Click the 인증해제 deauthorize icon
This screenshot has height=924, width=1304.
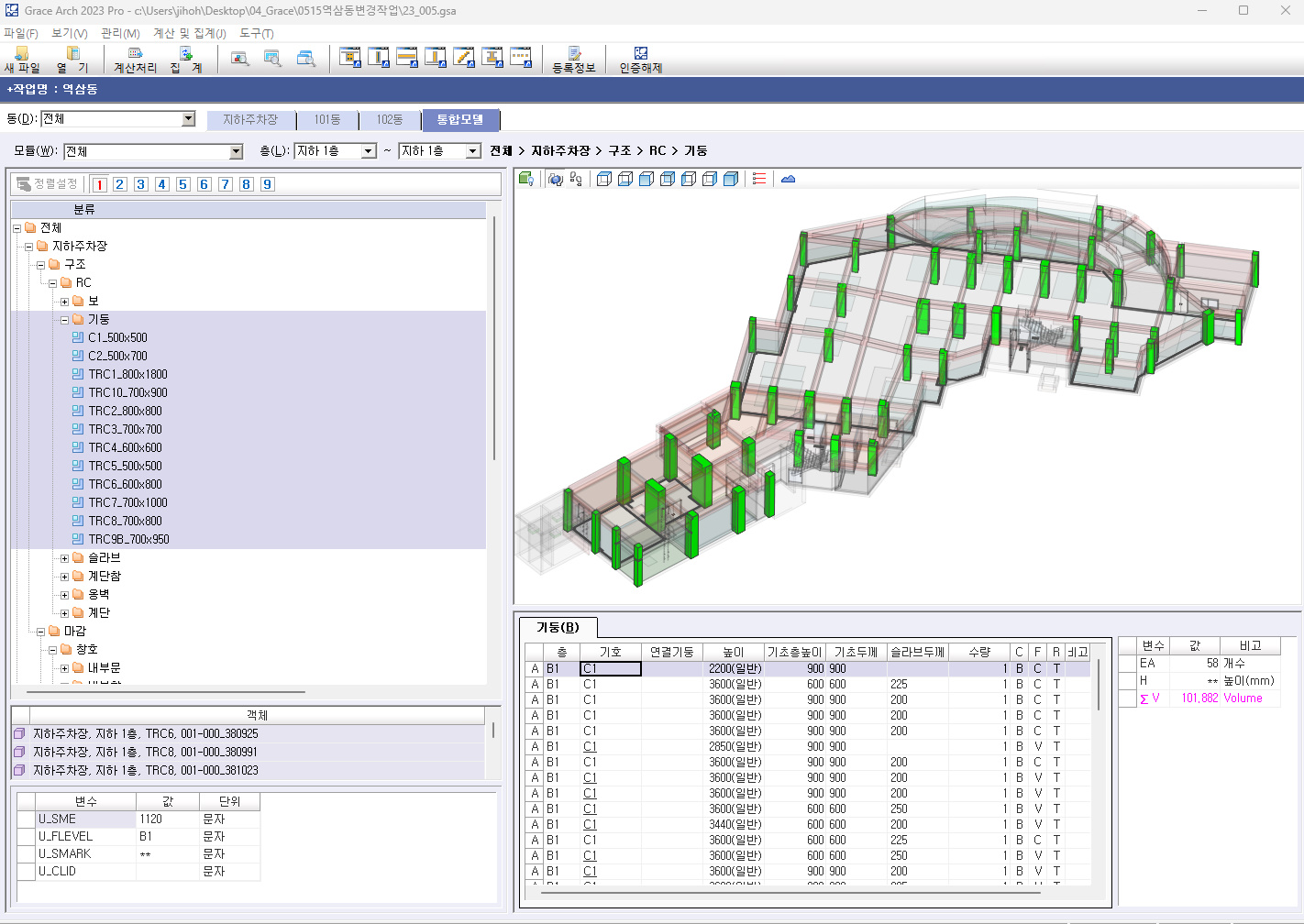pyautogui.click(x=641, y=60)
